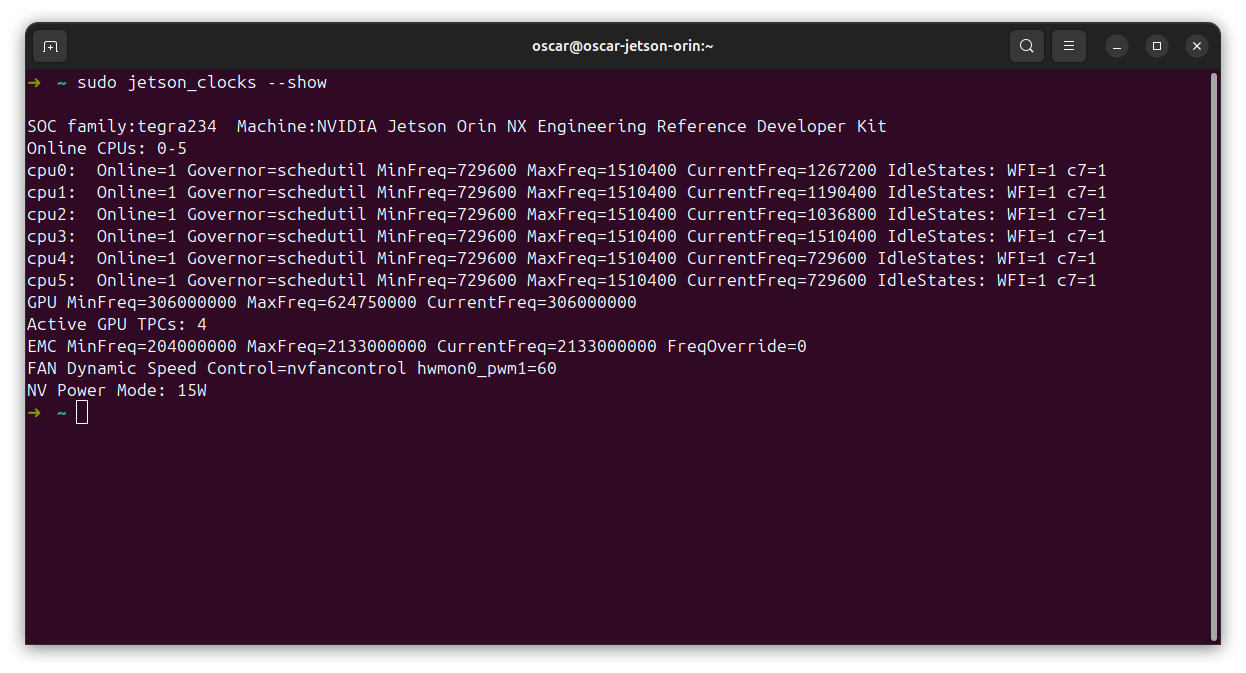Screen dimensions: 1246x673
Task: Click the 'SOC family:tegra234' text
Action: [122, 126]
